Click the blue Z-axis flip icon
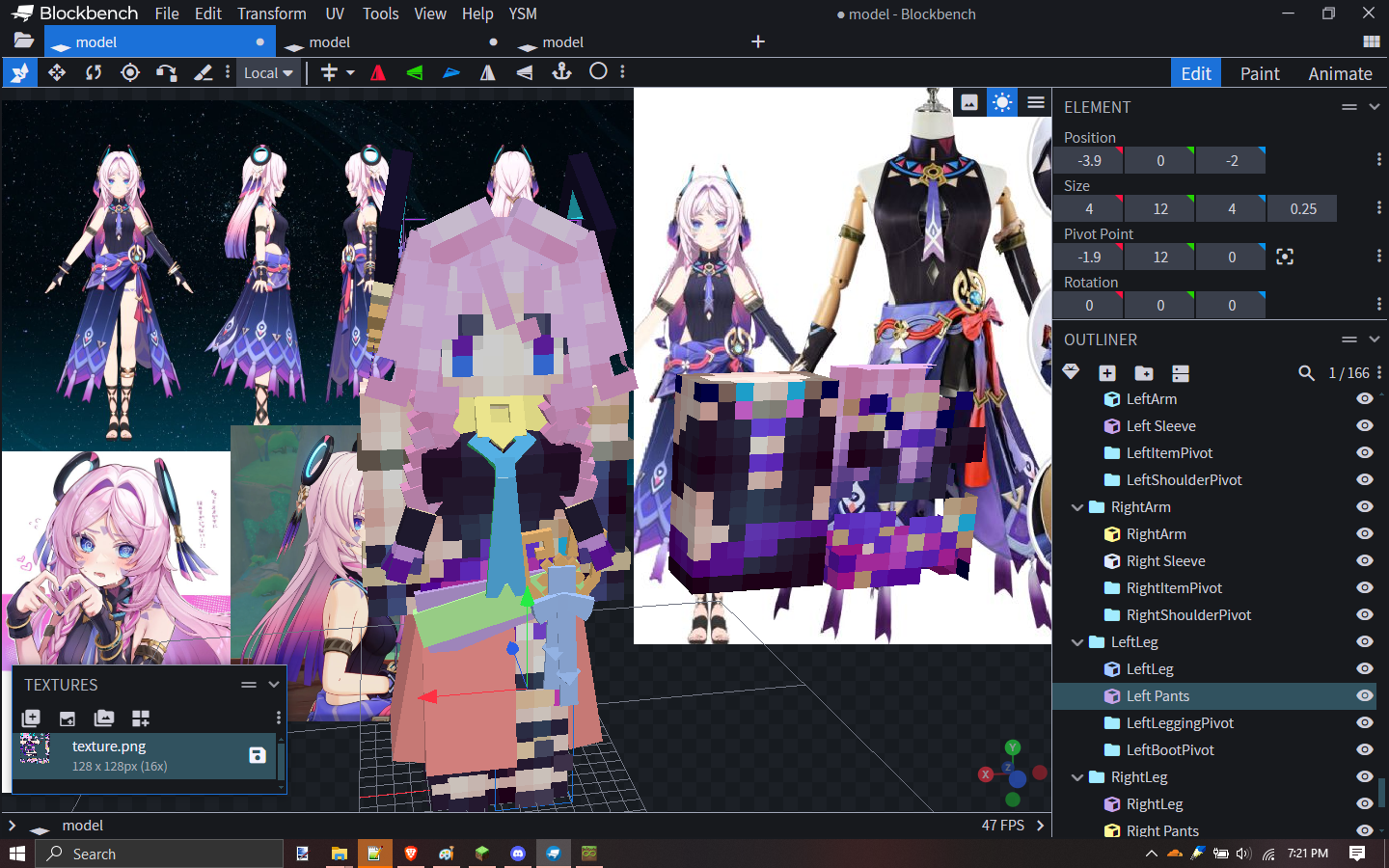The width and height of the screenshot is (1389, 868). [x=451, y=72]
